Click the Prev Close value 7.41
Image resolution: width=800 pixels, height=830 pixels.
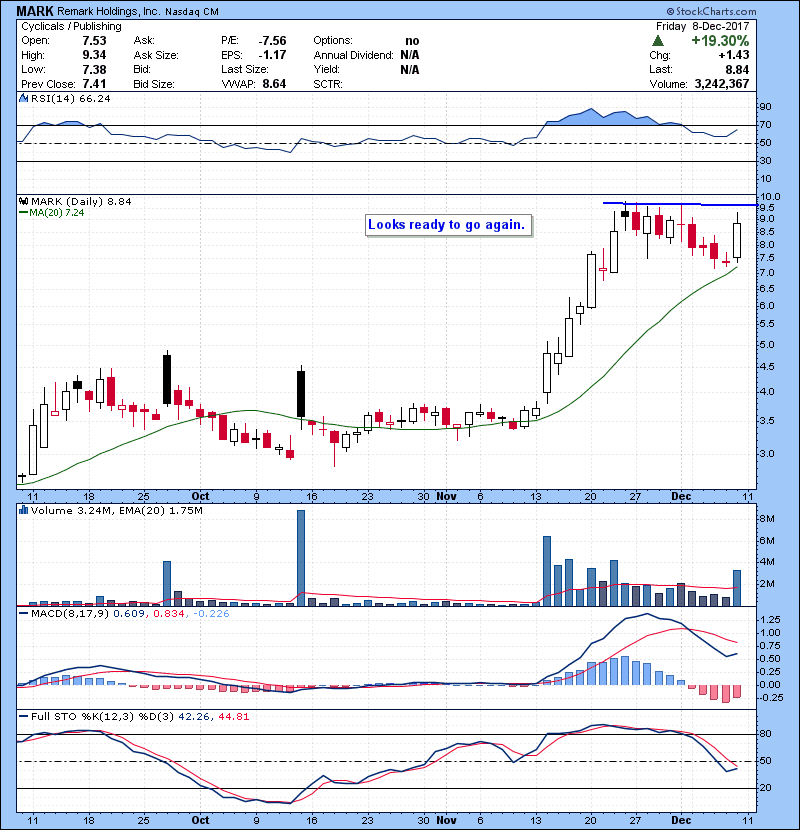pos(94,84)
